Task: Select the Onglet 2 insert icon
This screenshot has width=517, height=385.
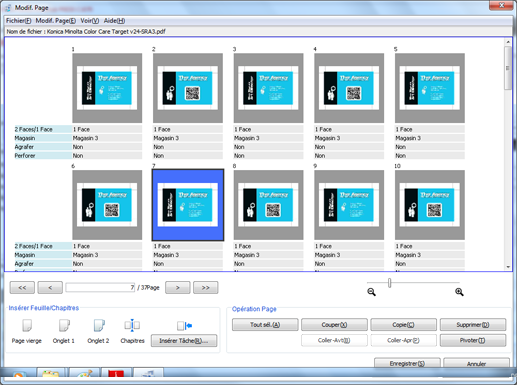Action: (x=99, y=325)
